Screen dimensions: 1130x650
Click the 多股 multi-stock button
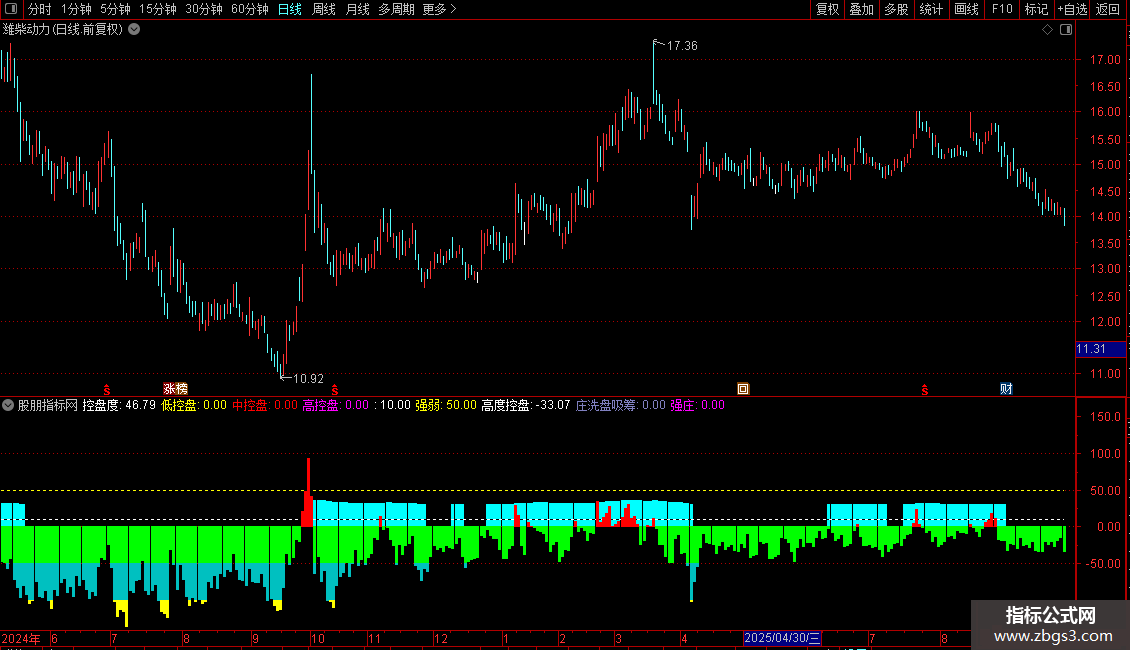(896, 9)
